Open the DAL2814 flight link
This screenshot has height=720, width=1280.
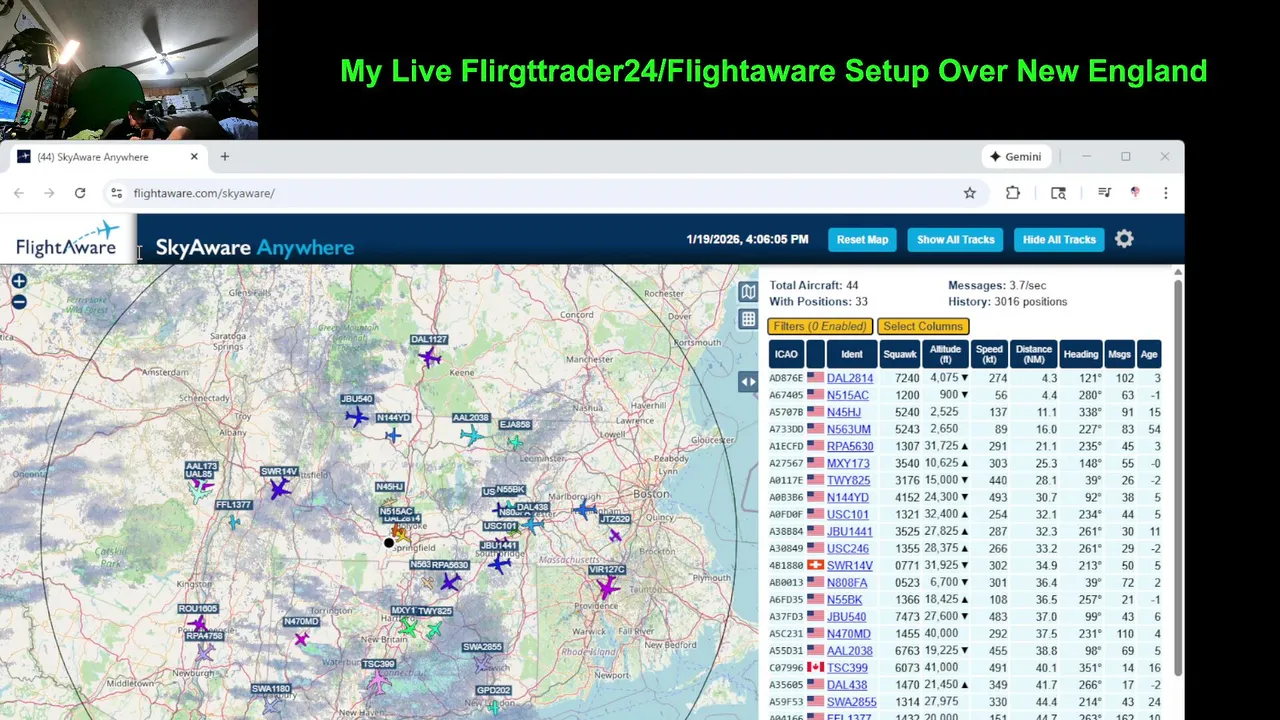[849, 378]
